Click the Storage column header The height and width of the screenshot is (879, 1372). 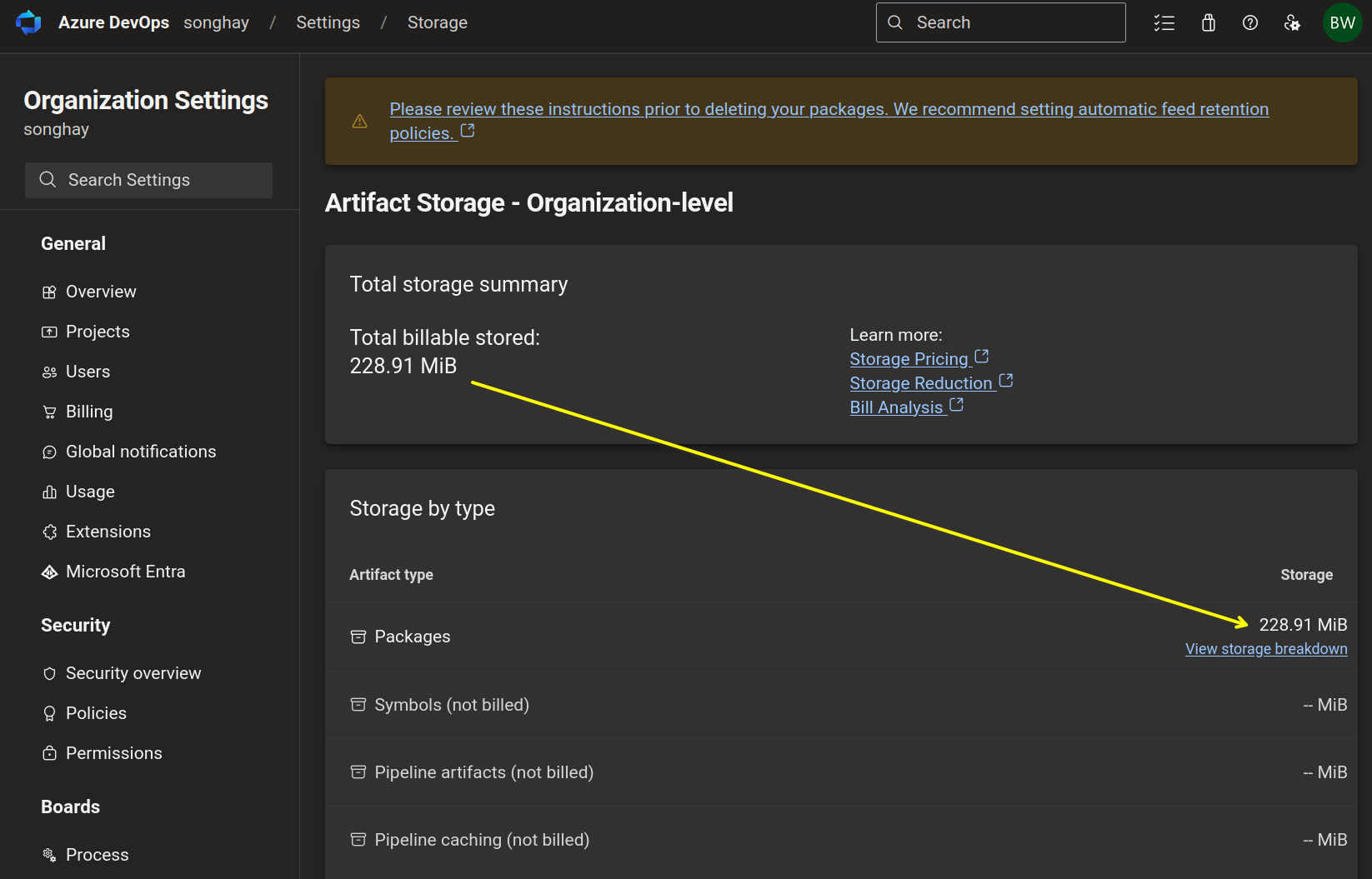[x=1306, y=575]
